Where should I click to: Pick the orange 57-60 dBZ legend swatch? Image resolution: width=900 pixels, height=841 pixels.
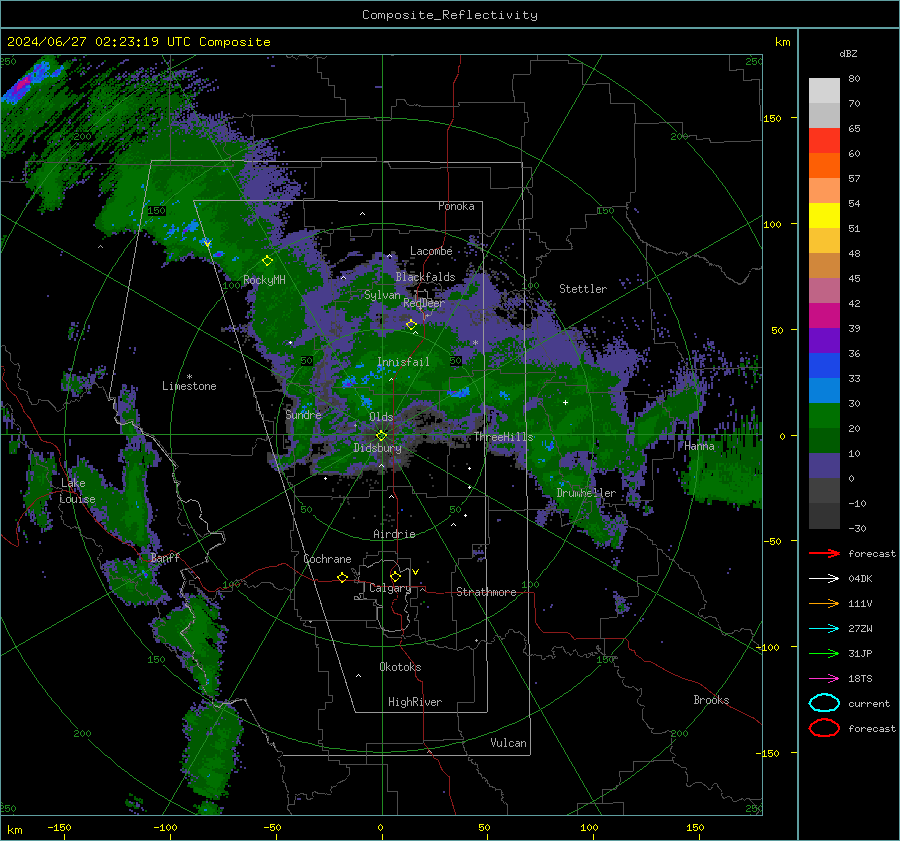(824, 166)
